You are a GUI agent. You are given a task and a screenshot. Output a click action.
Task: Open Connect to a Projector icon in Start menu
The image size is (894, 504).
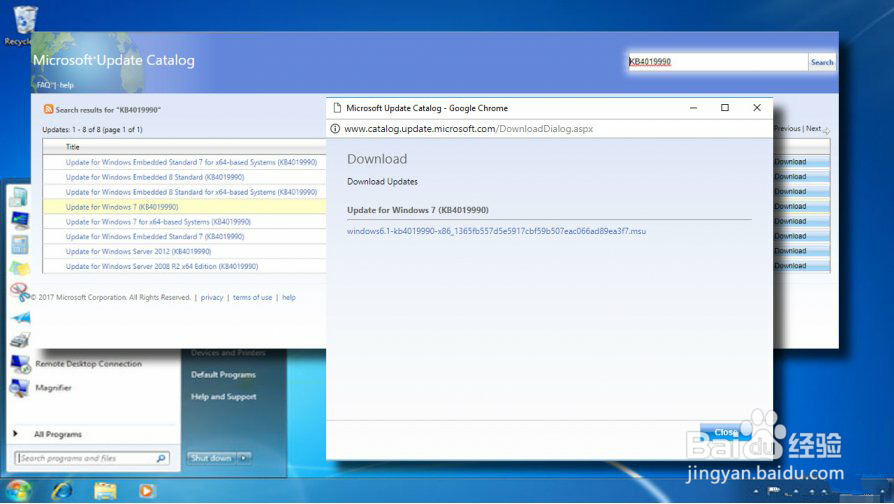click(19, 220)
